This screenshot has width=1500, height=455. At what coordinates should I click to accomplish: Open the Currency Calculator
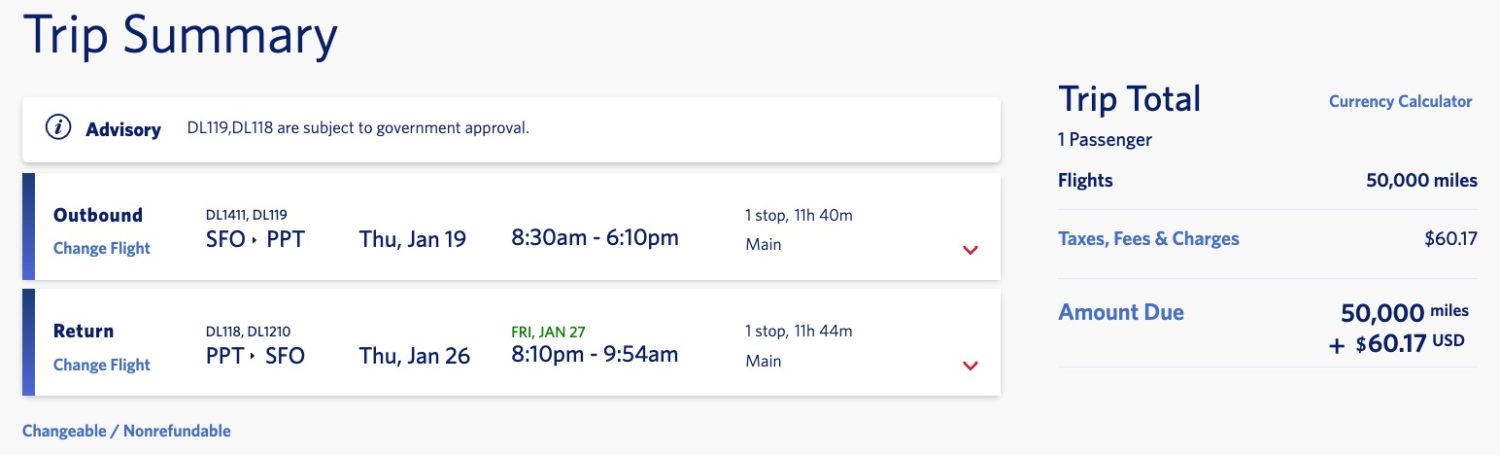(1400, 101)
